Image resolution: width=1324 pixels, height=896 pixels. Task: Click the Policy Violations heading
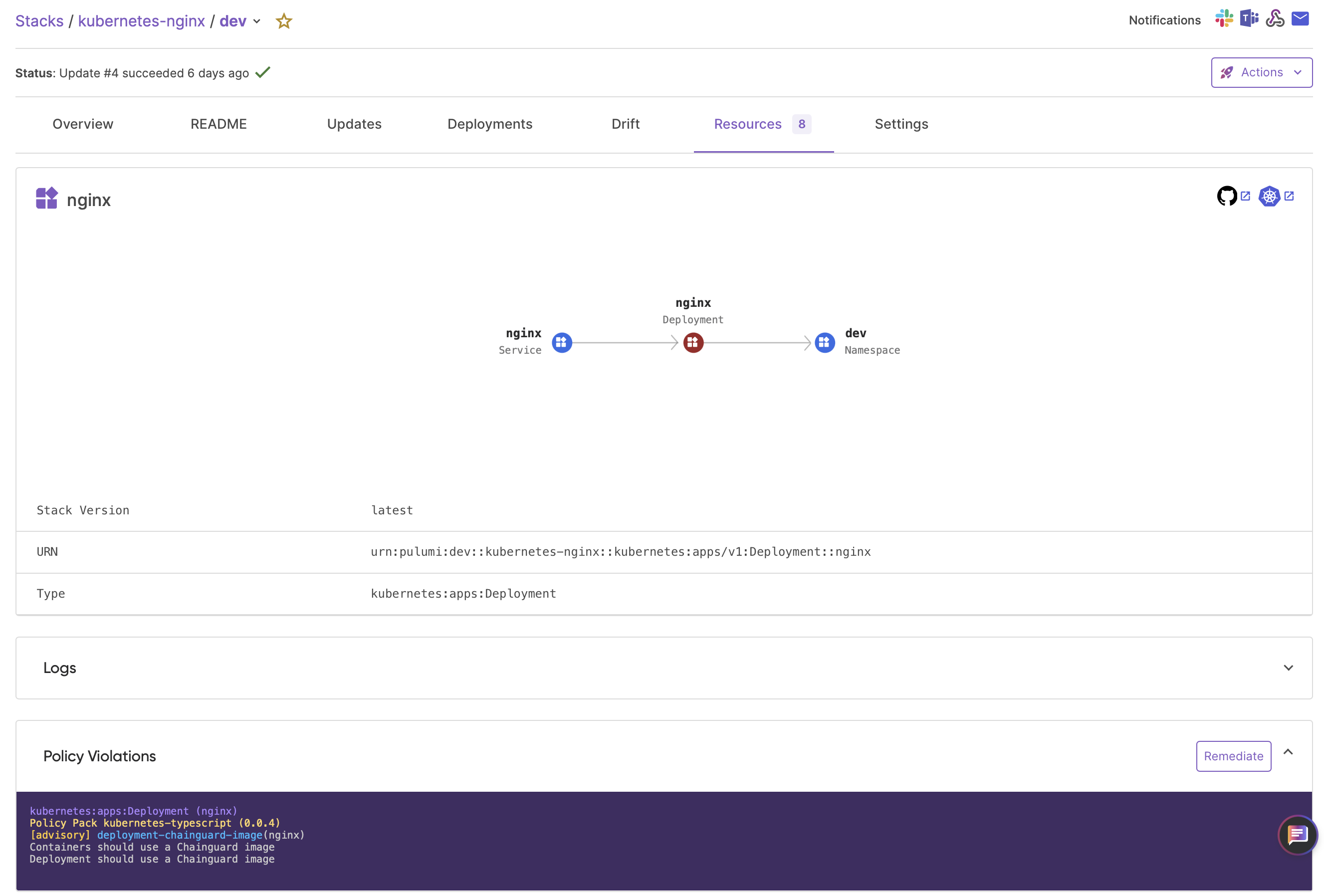point(100,756)
